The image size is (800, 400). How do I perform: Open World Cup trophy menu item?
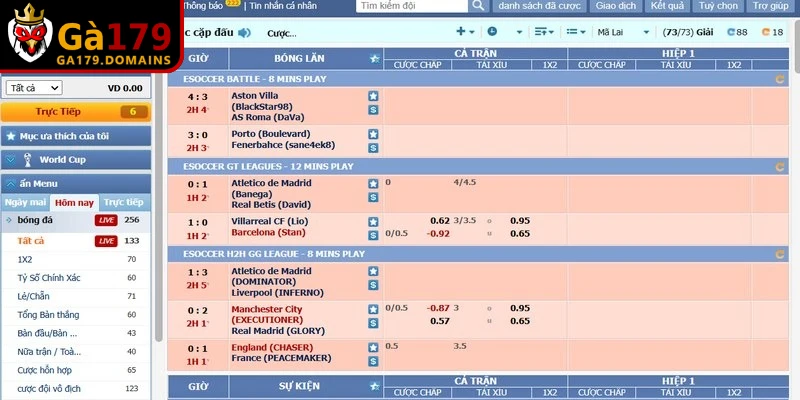(x=76, y=160)
